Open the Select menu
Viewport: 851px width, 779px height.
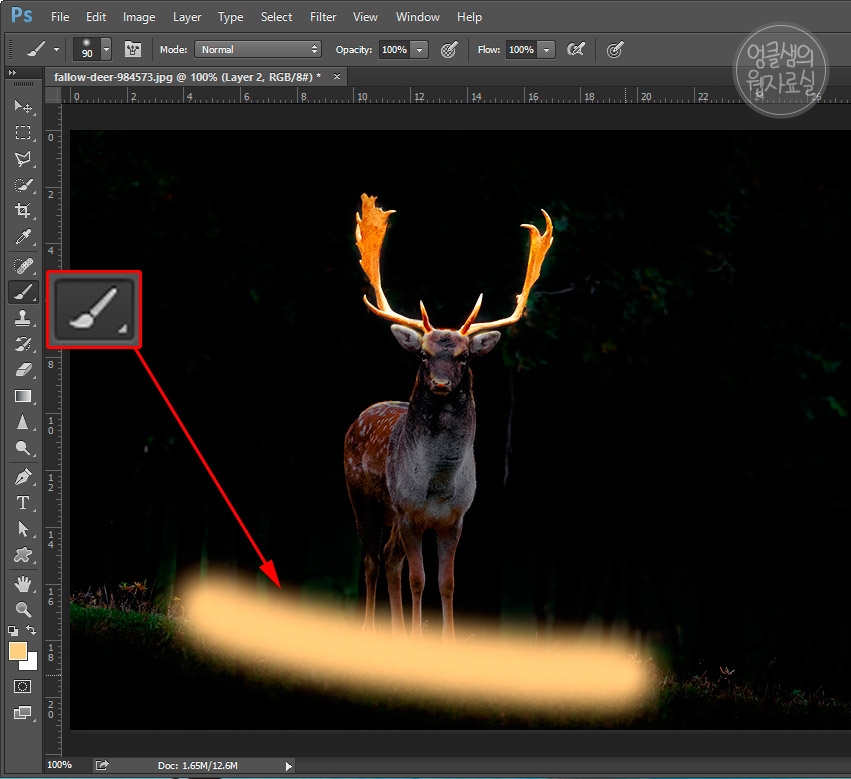point(276,17)
